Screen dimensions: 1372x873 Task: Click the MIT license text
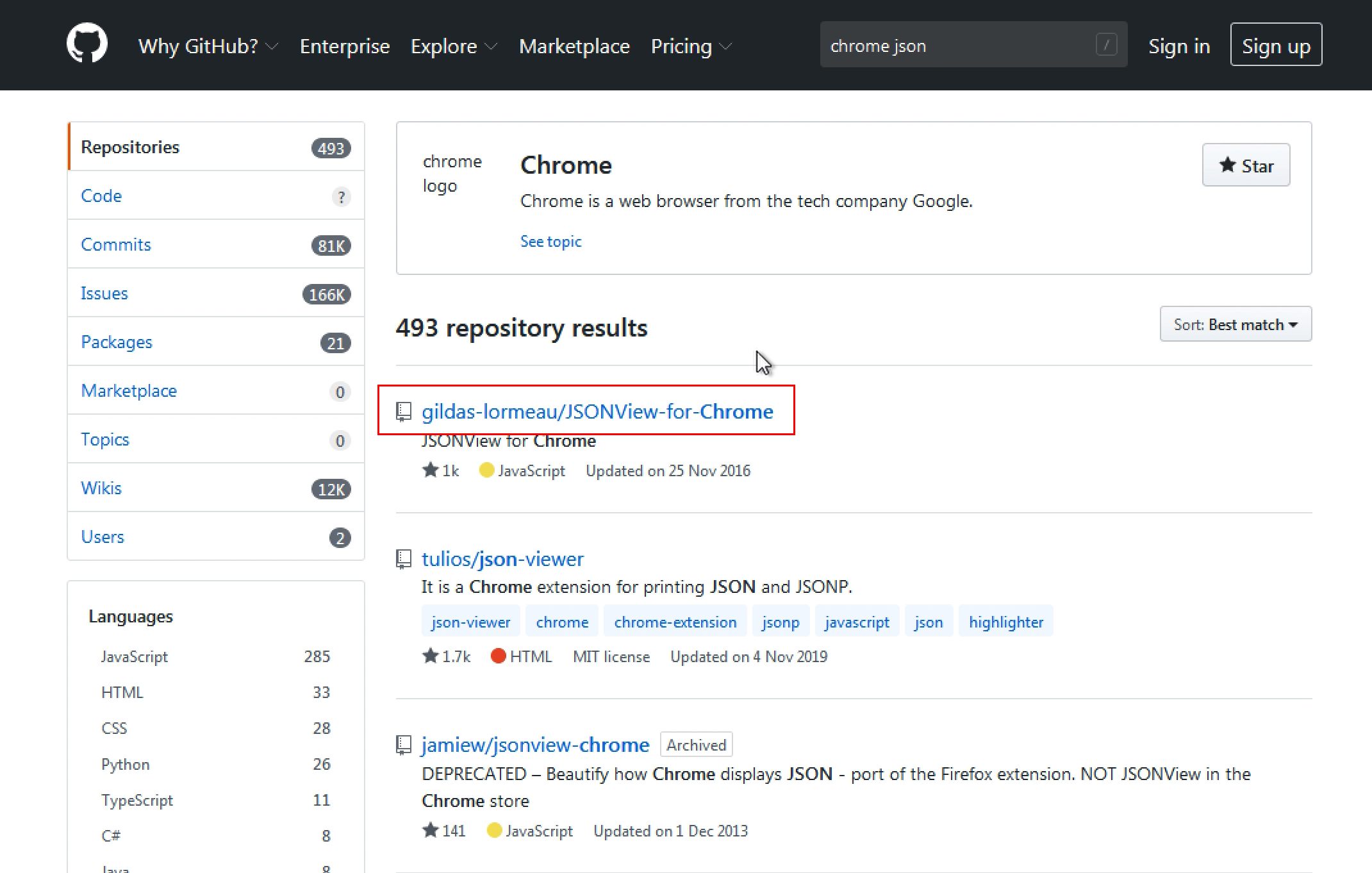(611, 656)
